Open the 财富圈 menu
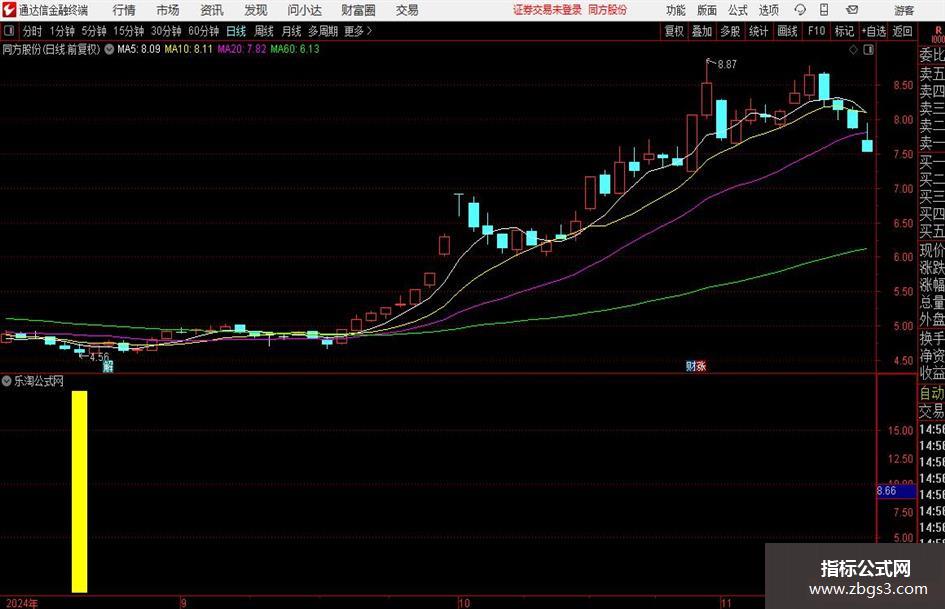This screenshot has width=945, height=609. tap(358, 10)
